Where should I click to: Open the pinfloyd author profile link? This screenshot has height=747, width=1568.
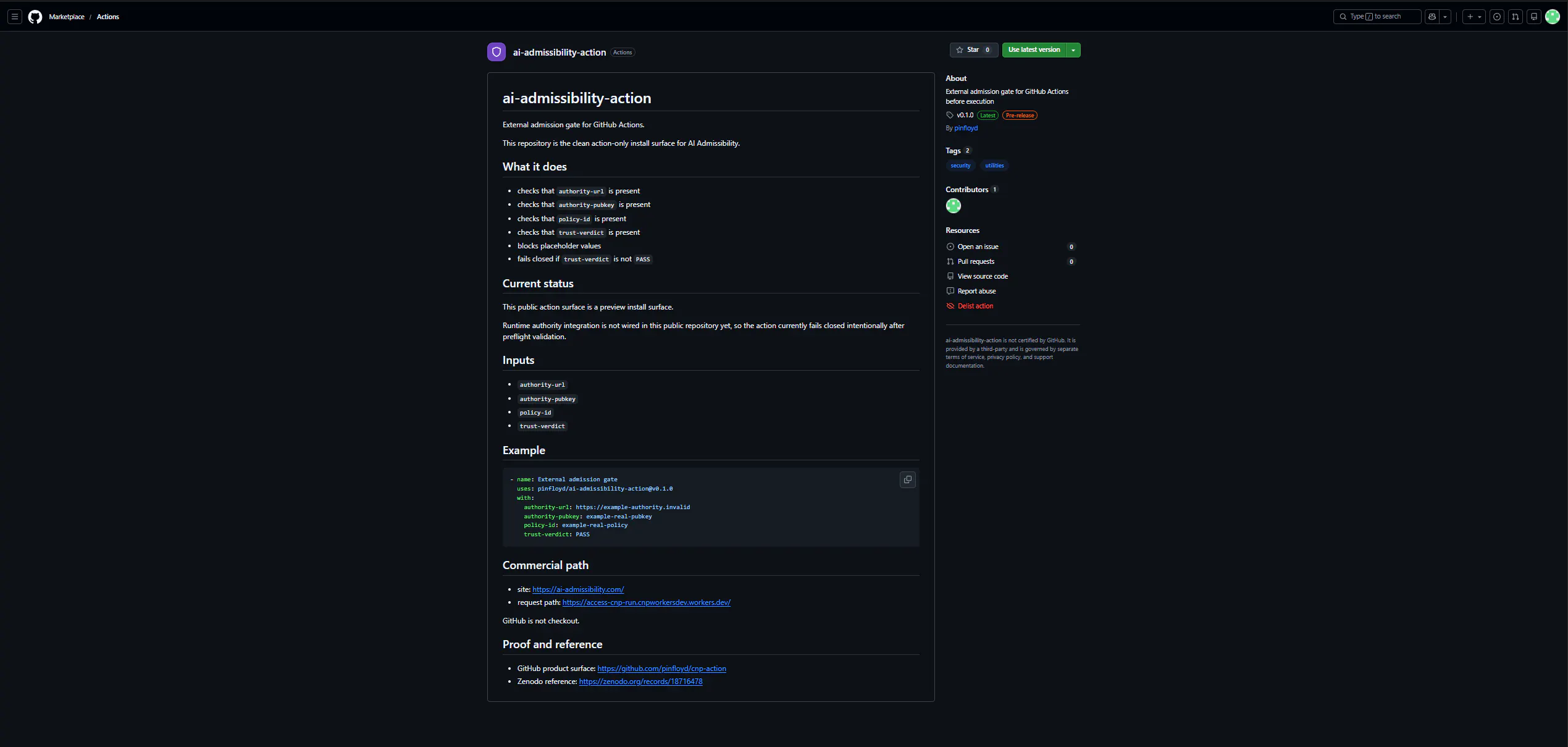click(x=966, y=129)
